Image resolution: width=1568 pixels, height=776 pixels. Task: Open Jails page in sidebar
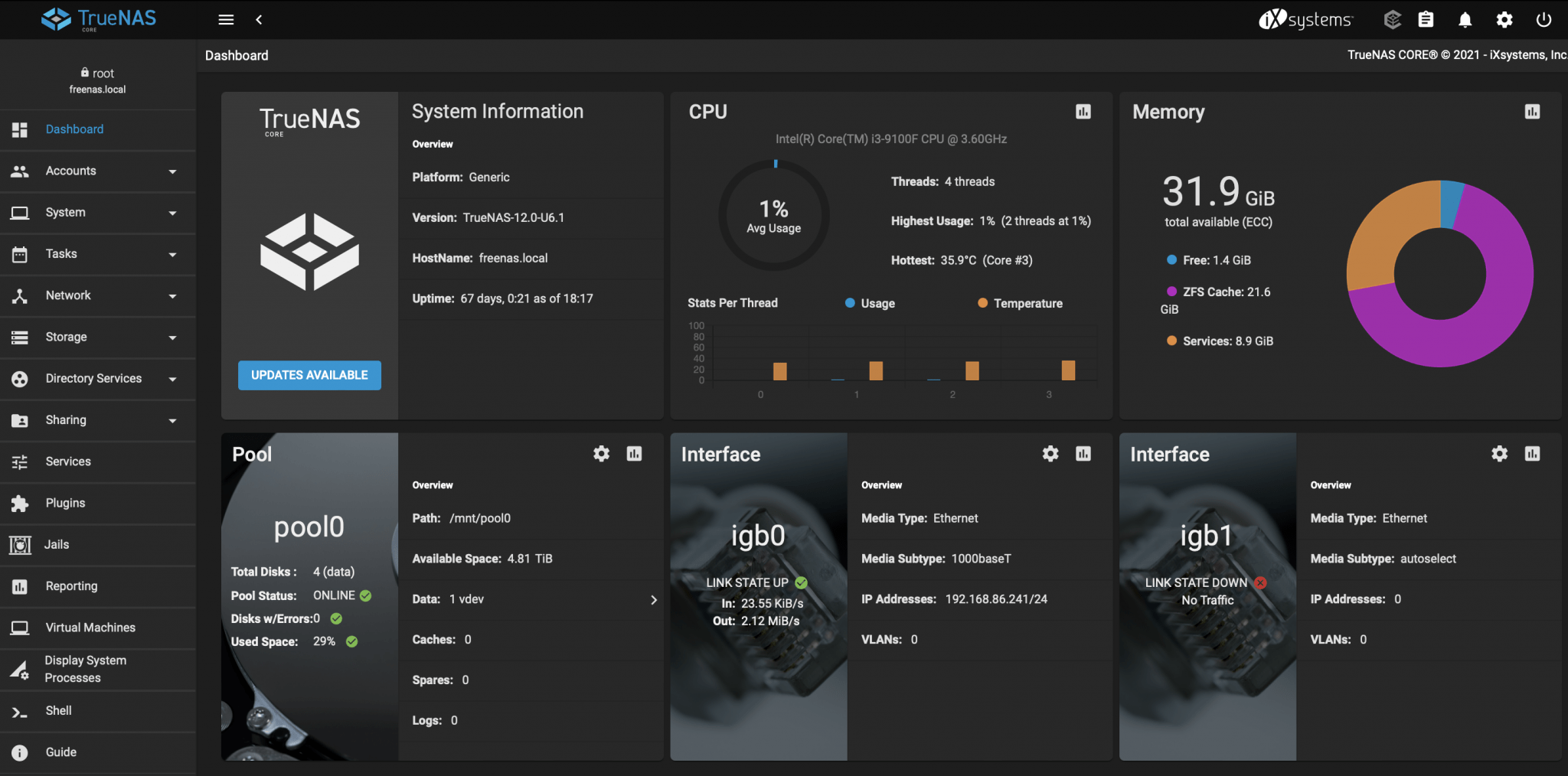(x=98, y=544)
